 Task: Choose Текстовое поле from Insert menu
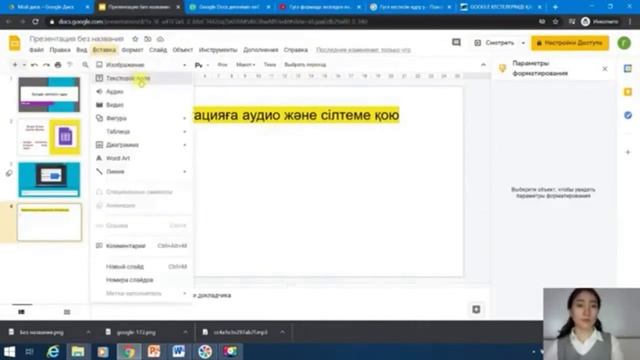click(x=142, y=78)
